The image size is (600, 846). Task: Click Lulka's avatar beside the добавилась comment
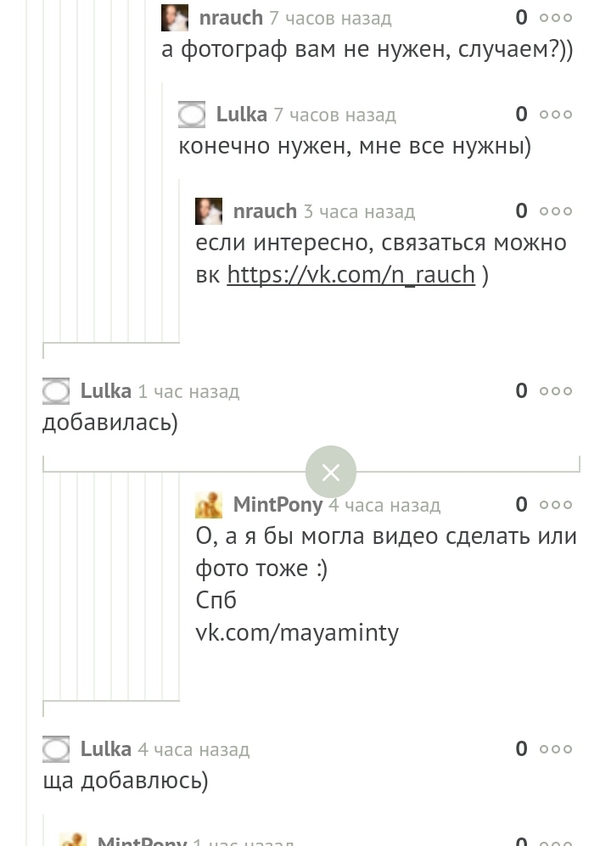tap(56, 391)
